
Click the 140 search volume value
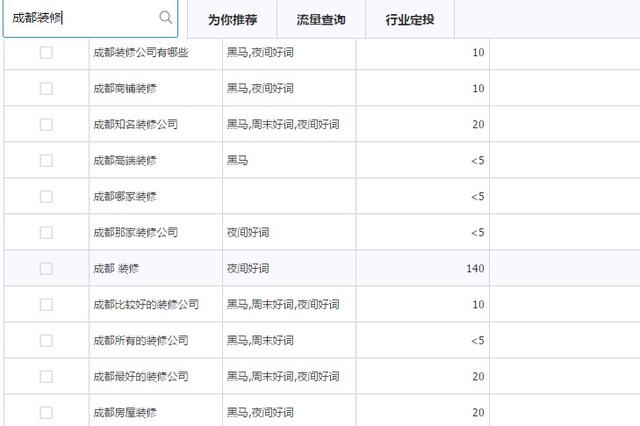[x=475, y=268]
